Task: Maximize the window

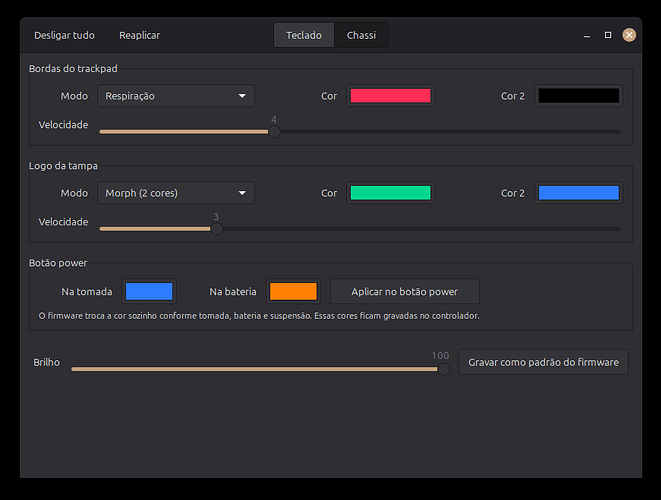Action: click(608, 35)
